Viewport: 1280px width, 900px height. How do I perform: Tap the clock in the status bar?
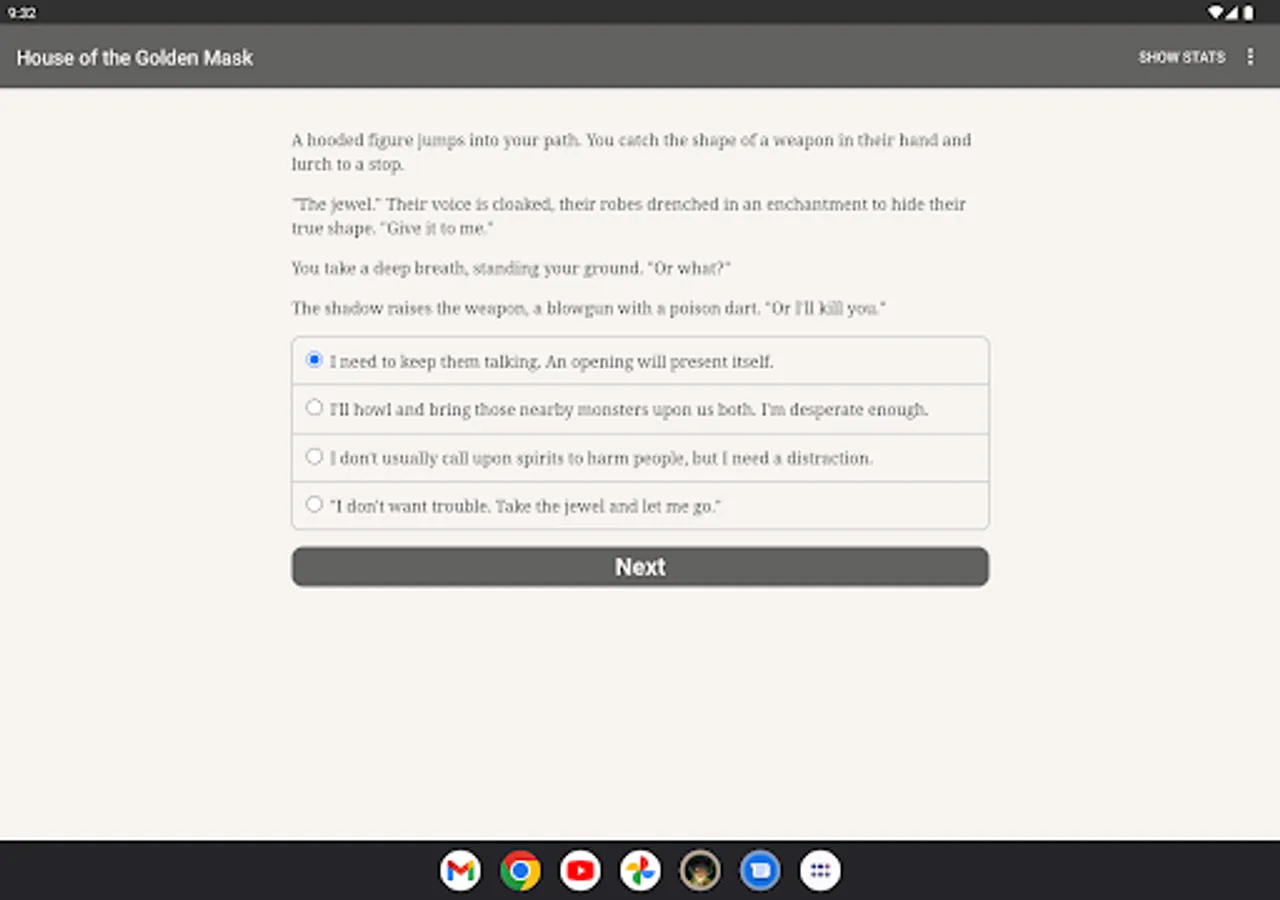(22, 12)
